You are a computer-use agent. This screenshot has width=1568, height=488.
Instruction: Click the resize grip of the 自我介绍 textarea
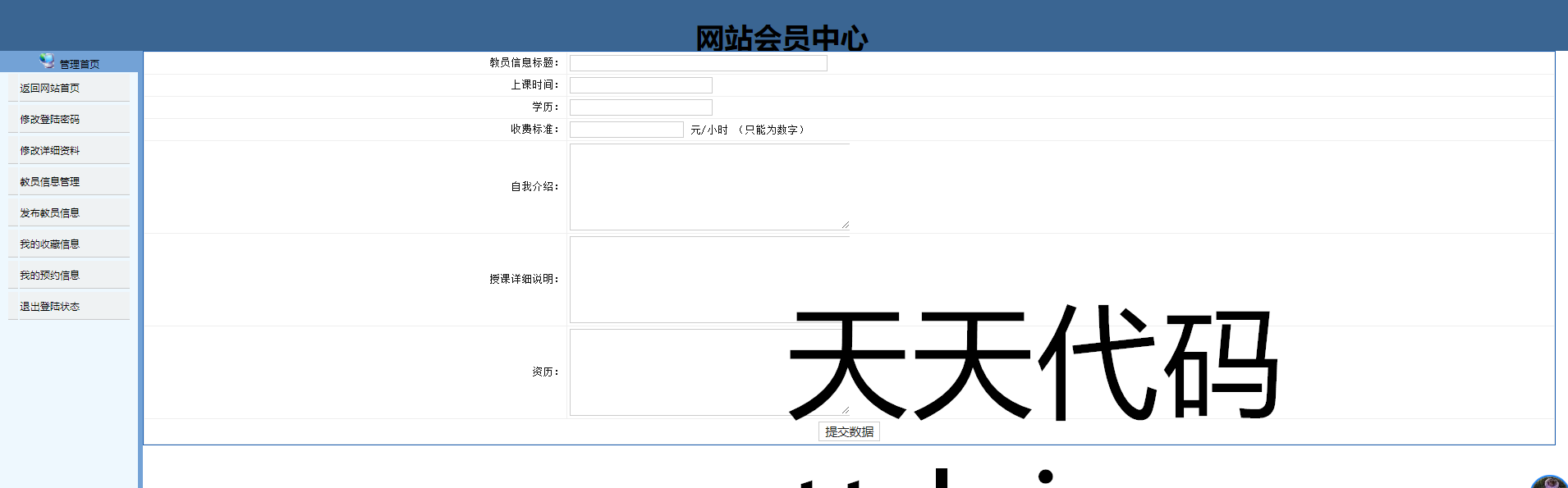[x=845, y=225]
